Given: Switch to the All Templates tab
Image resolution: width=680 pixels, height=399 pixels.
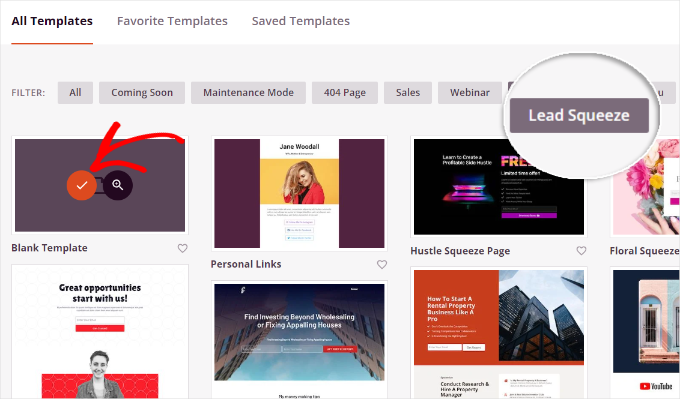Looking at the screenshot, I should pos(52,21).
